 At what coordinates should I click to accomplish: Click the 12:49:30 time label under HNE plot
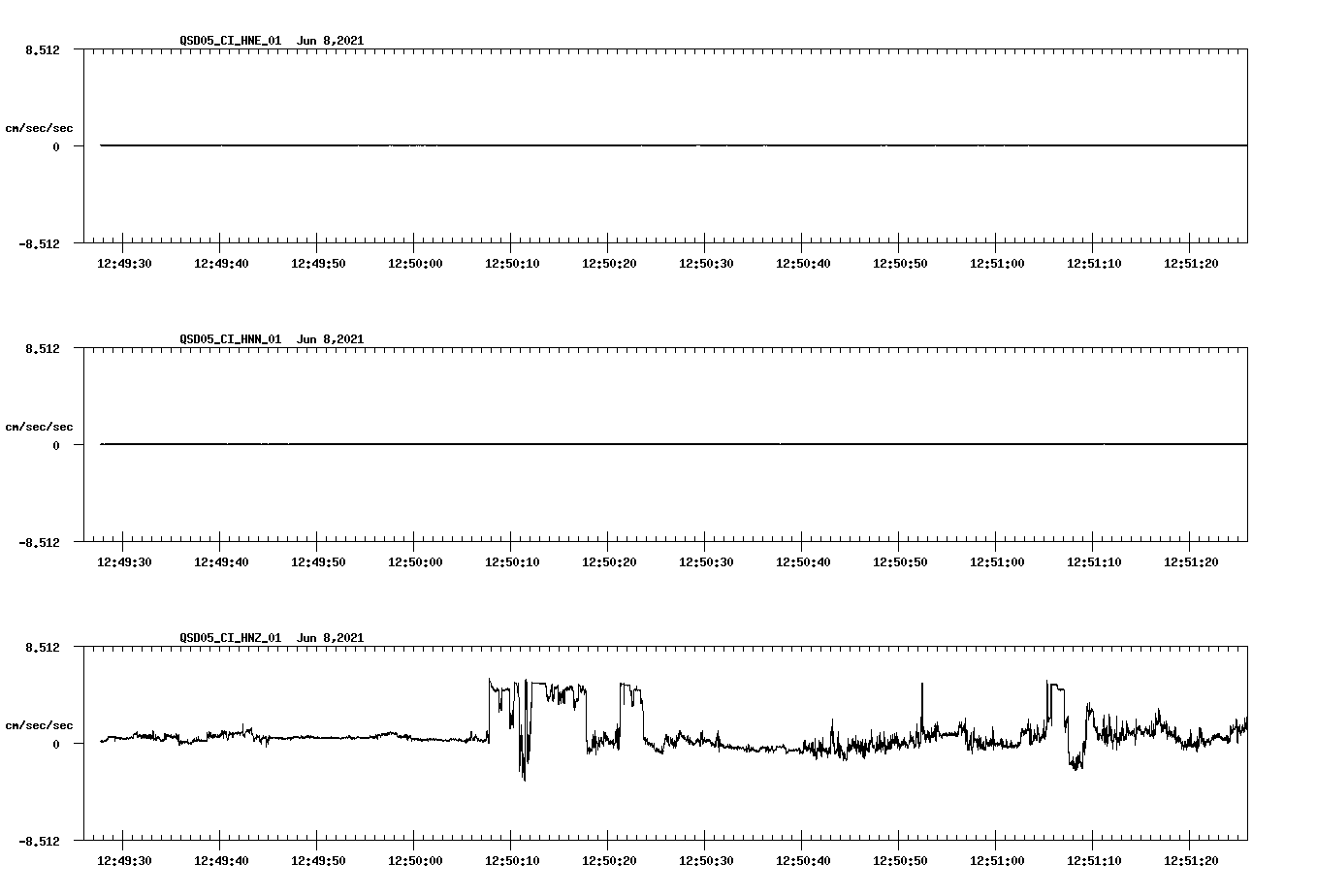coord(124,263)
